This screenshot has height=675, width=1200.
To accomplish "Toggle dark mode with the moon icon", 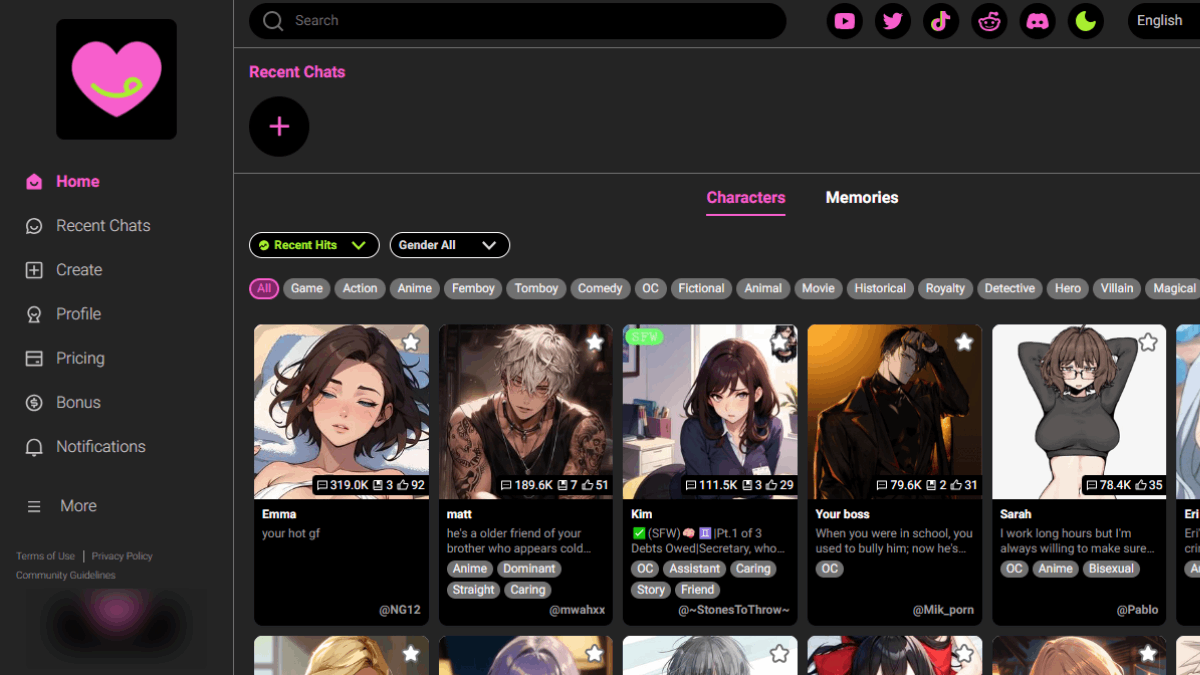I will tap(1085, 21).
